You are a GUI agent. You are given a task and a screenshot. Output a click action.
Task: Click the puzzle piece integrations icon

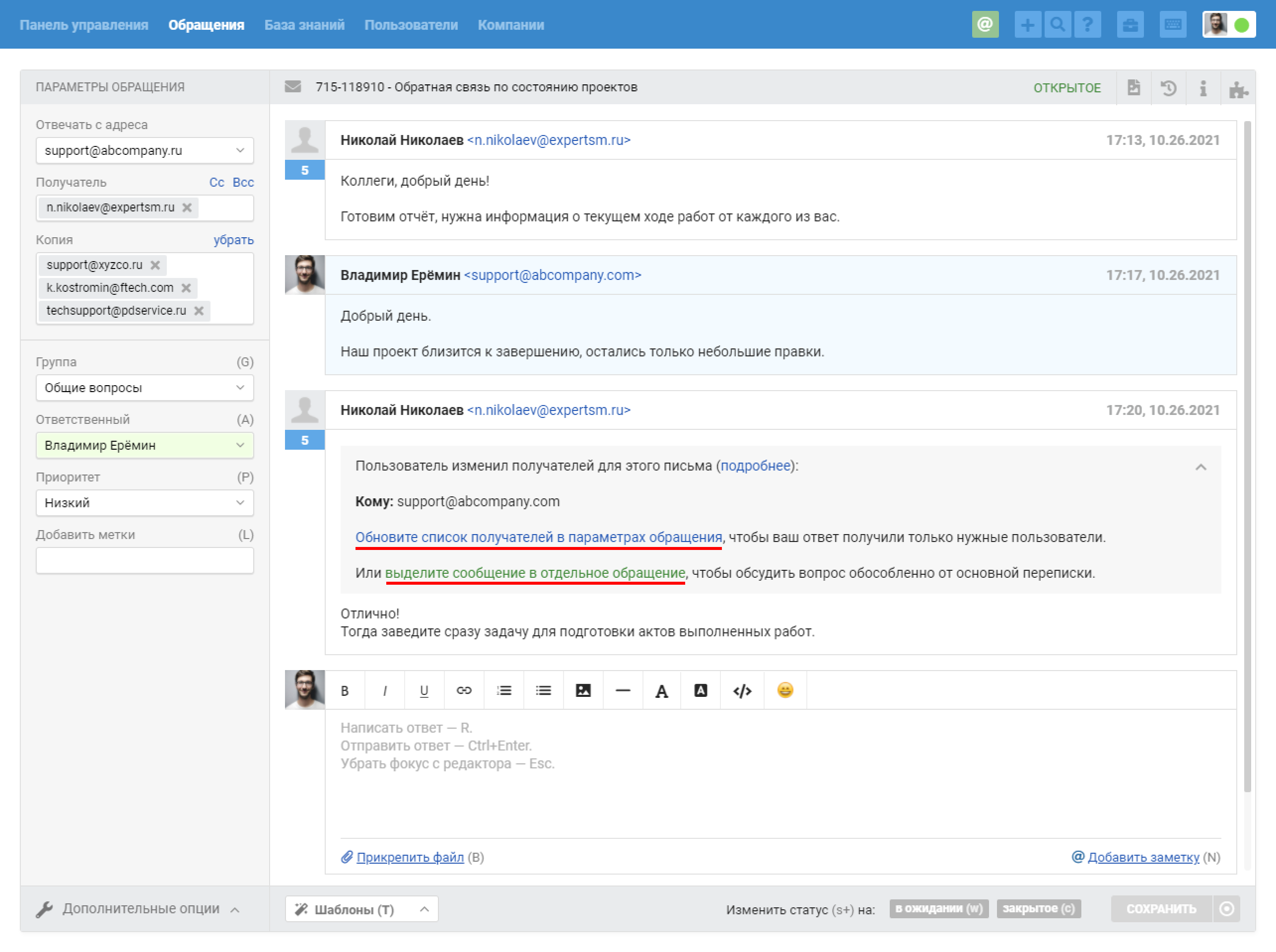pyautogui.click(x=1238, y=88)
